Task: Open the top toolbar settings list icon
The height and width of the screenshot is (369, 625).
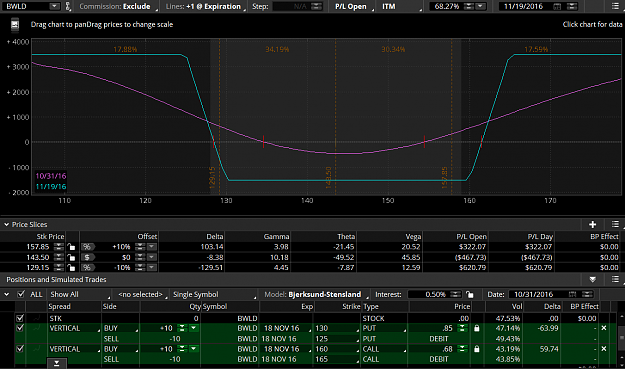Action: click(x=616, y=6)
